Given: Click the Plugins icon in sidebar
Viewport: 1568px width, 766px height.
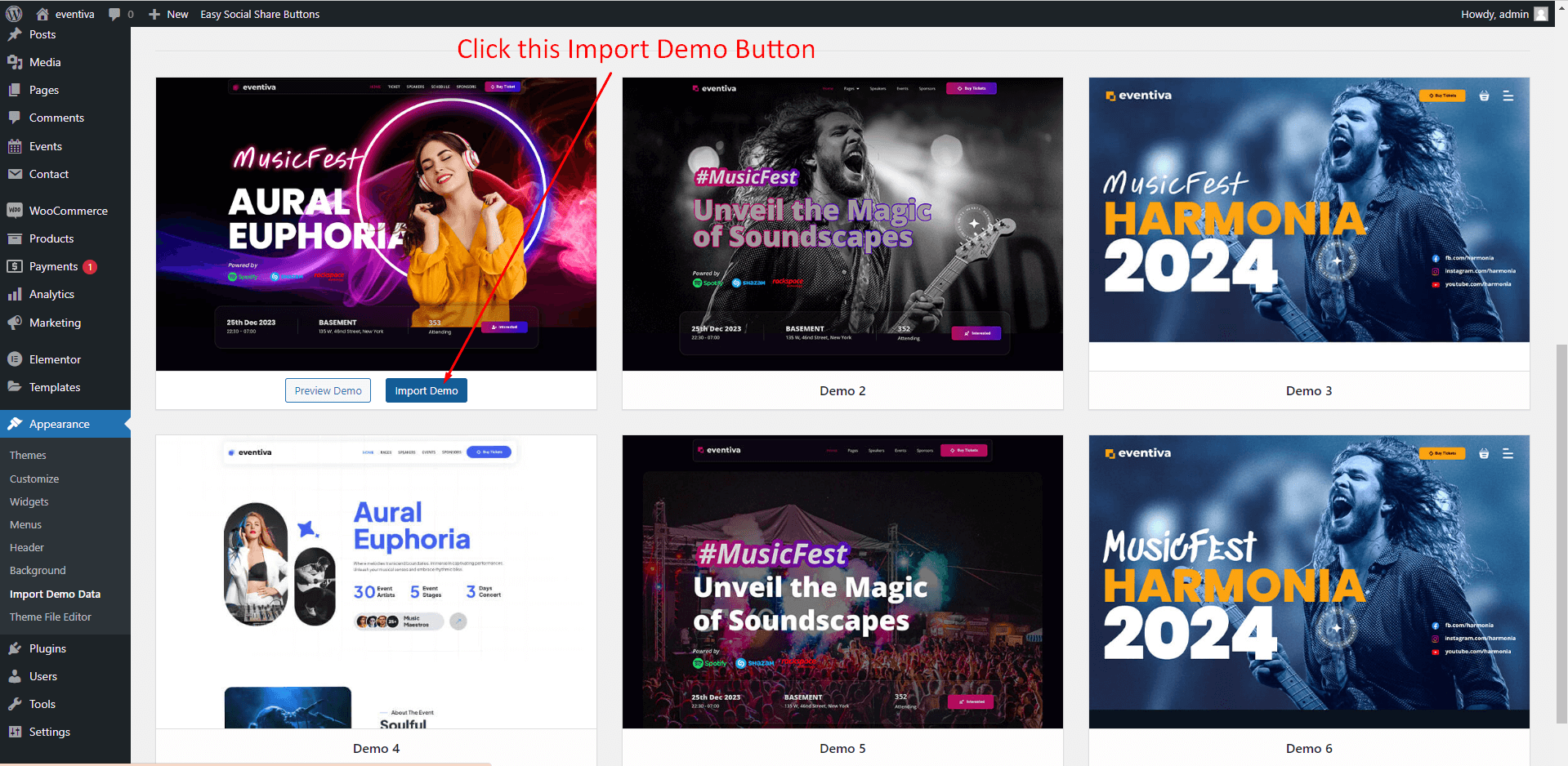Looking at the screenshot, I should (x=15, y=648).
